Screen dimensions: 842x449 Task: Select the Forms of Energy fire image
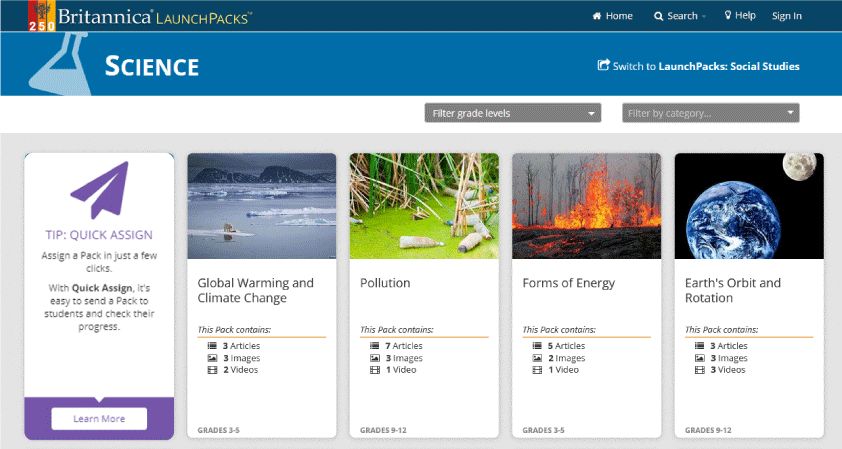pos(586,206)
